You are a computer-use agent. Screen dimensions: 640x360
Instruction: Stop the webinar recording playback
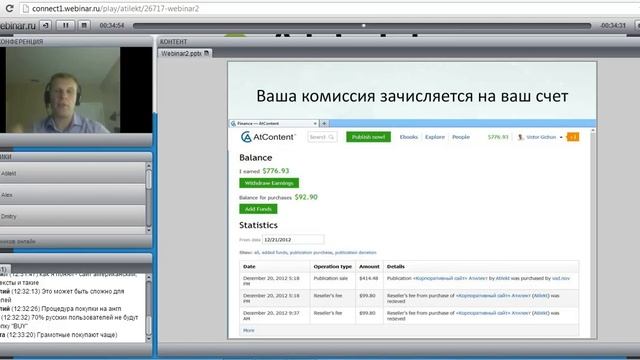point(84,25)
